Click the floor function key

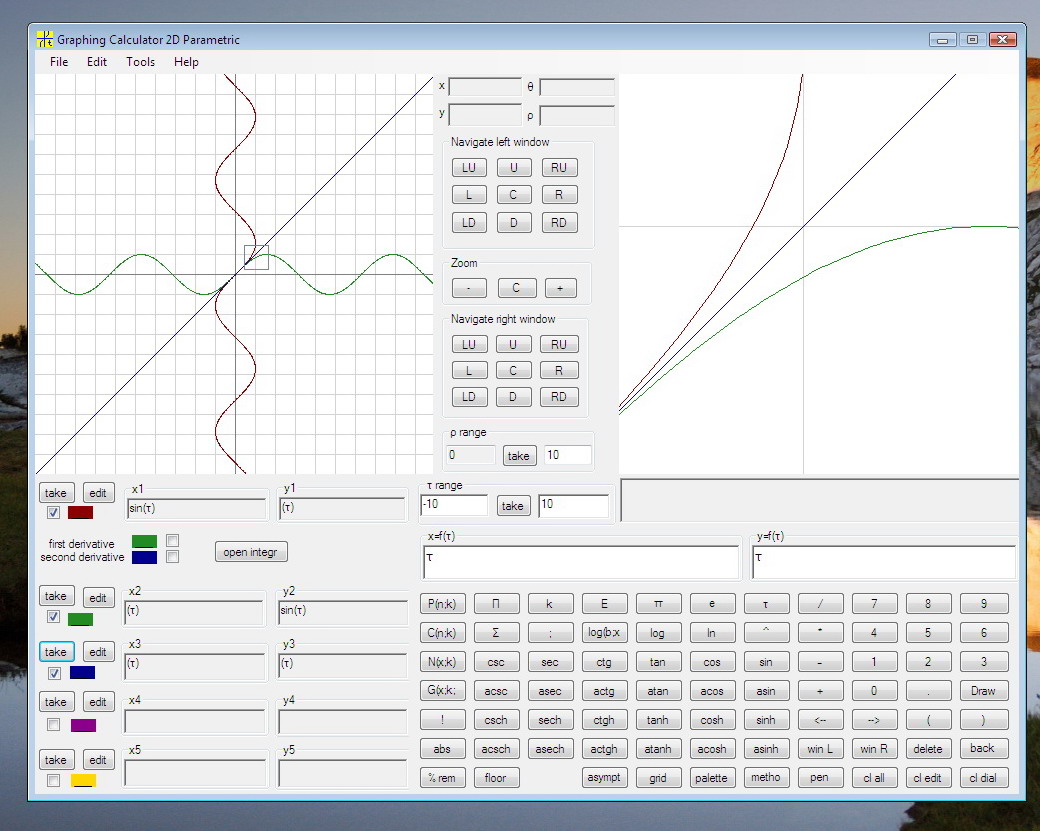pyautogui.click(x=496, y=778)
